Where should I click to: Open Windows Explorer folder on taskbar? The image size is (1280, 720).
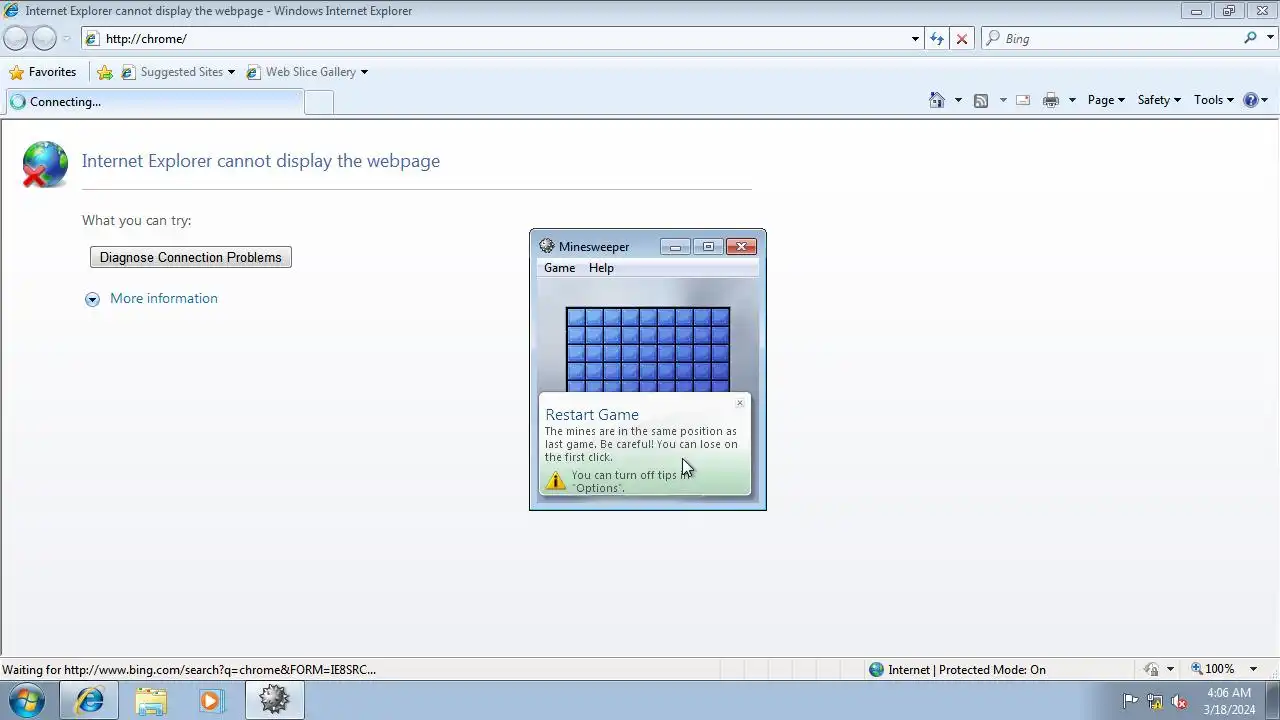coord(151,700)
